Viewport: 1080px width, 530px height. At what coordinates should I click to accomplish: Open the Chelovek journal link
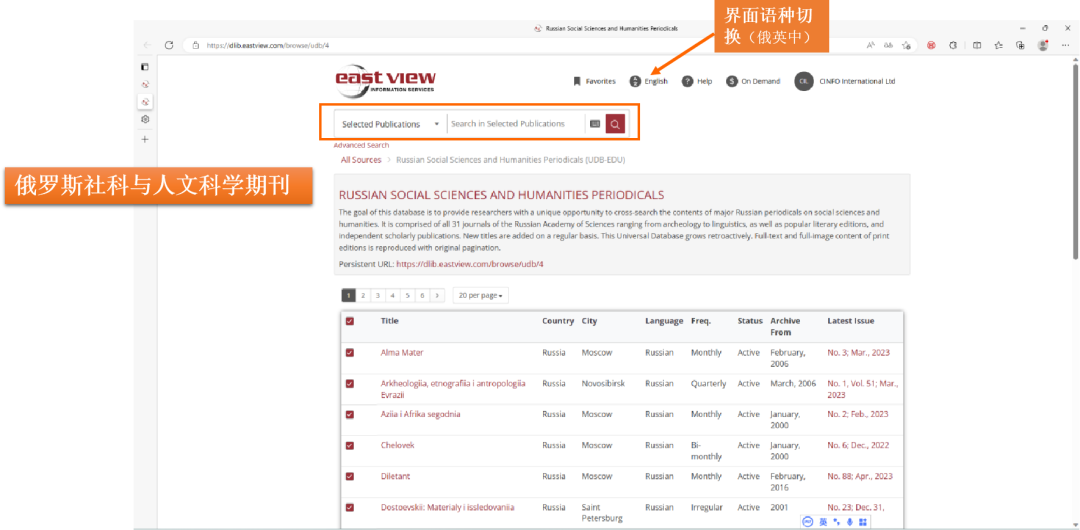(x=397, y=446)
